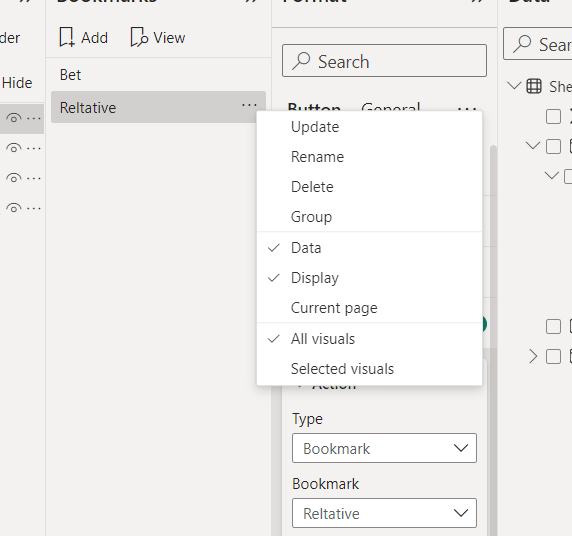The image size is (572, 536).
Task: Check the bottom field checkbox in Data pane
Action: (553, 356)
